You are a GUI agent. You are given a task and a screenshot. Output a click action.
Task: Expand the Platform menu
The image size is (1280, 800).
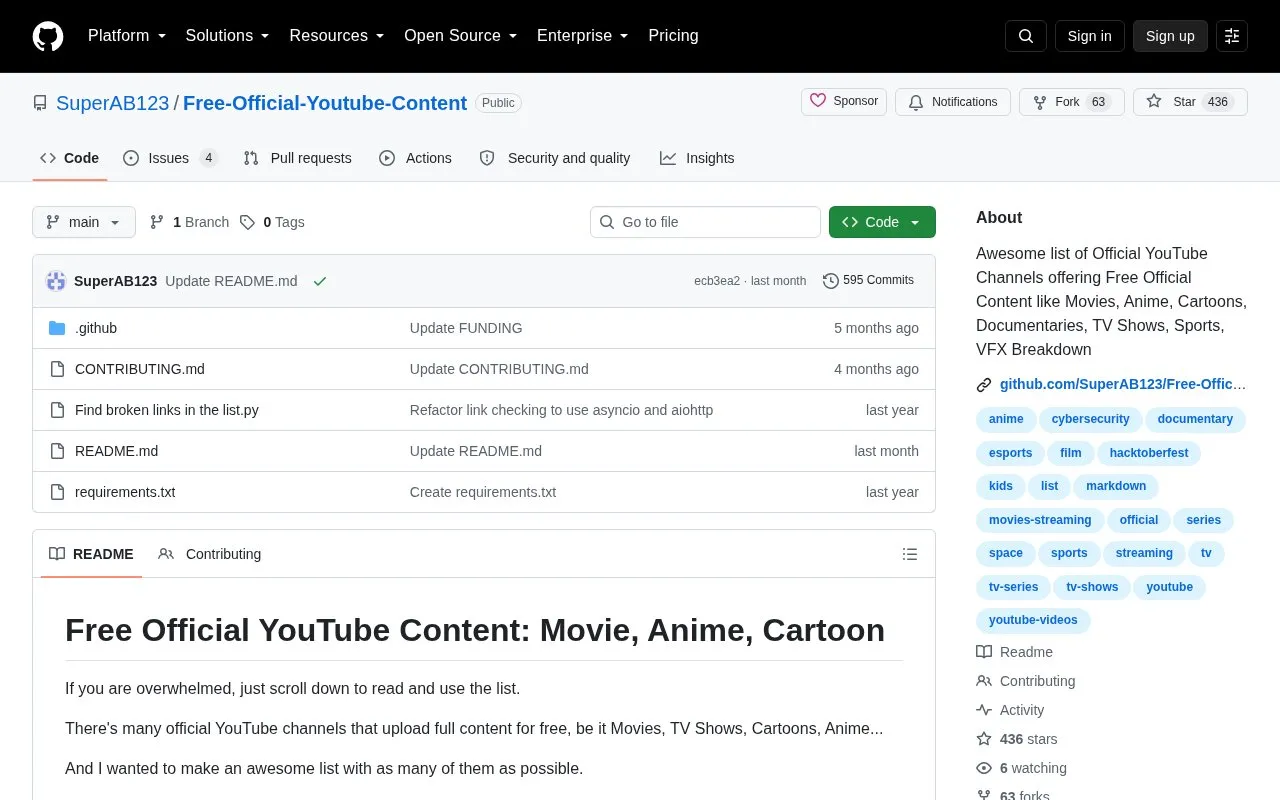(x=127, y=36)
